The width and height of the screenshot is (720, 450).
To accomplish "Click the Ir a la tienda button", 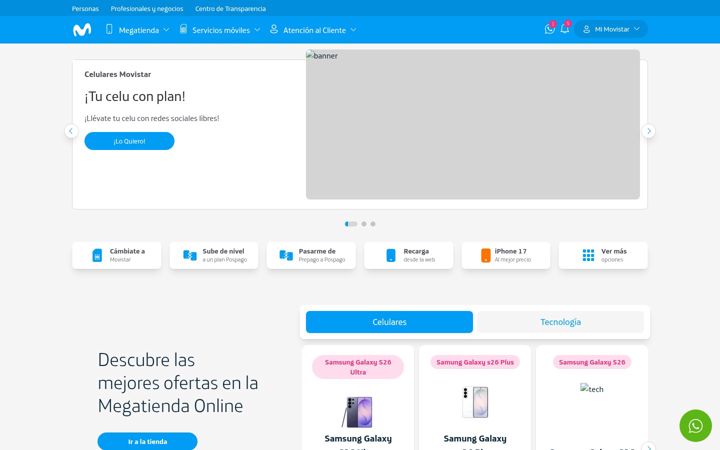I will pyautogui.click(x=147, y=441).
